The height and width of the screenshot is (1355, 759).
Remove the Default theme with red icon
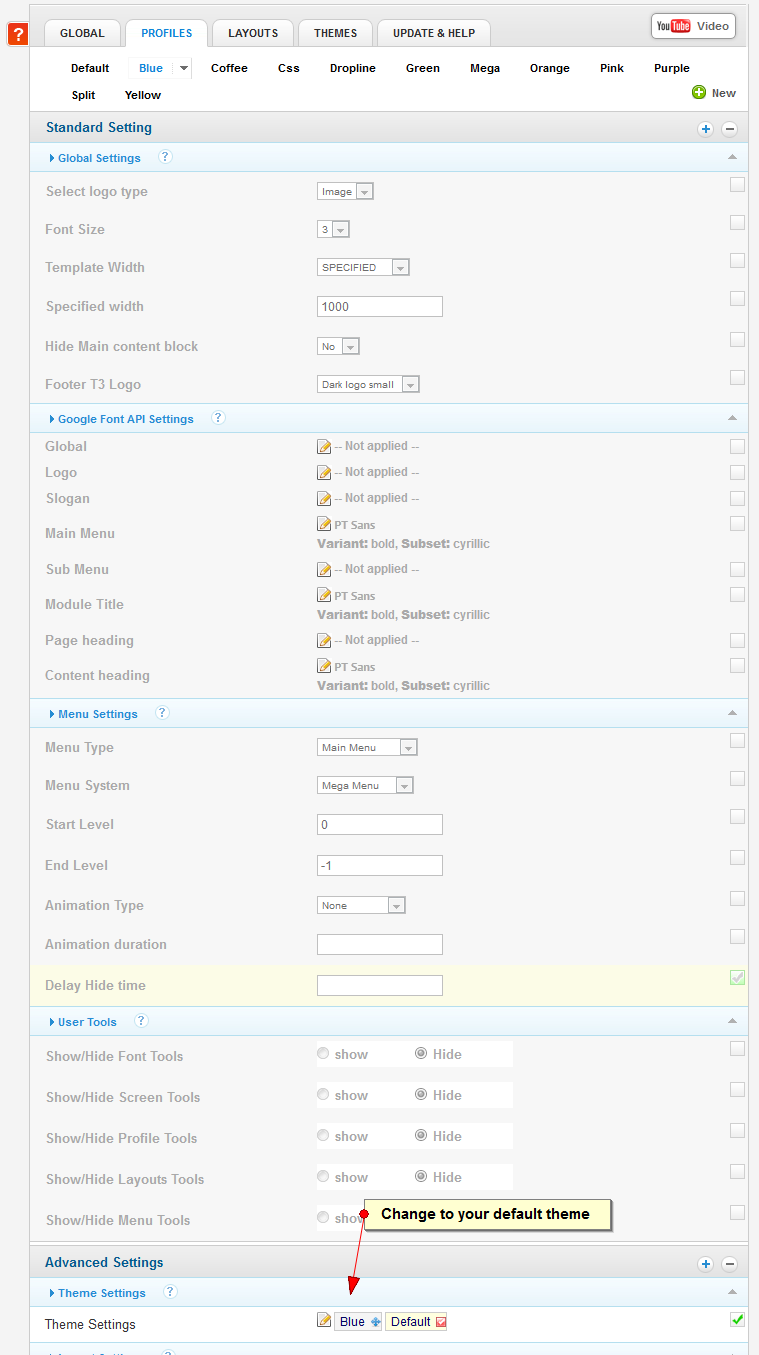coord(441,1322)
